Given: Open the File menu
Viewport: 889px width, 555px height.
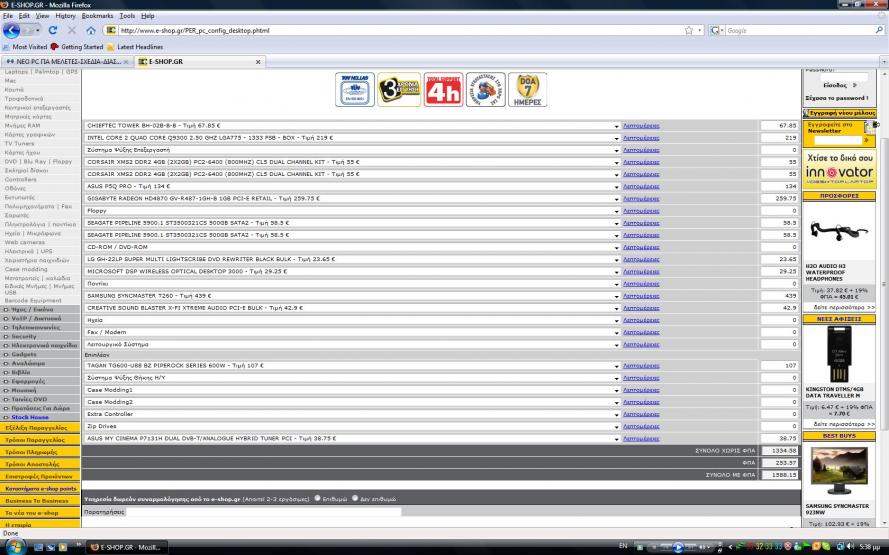Looking at the screenshot, I should click(x=8, y=16).
